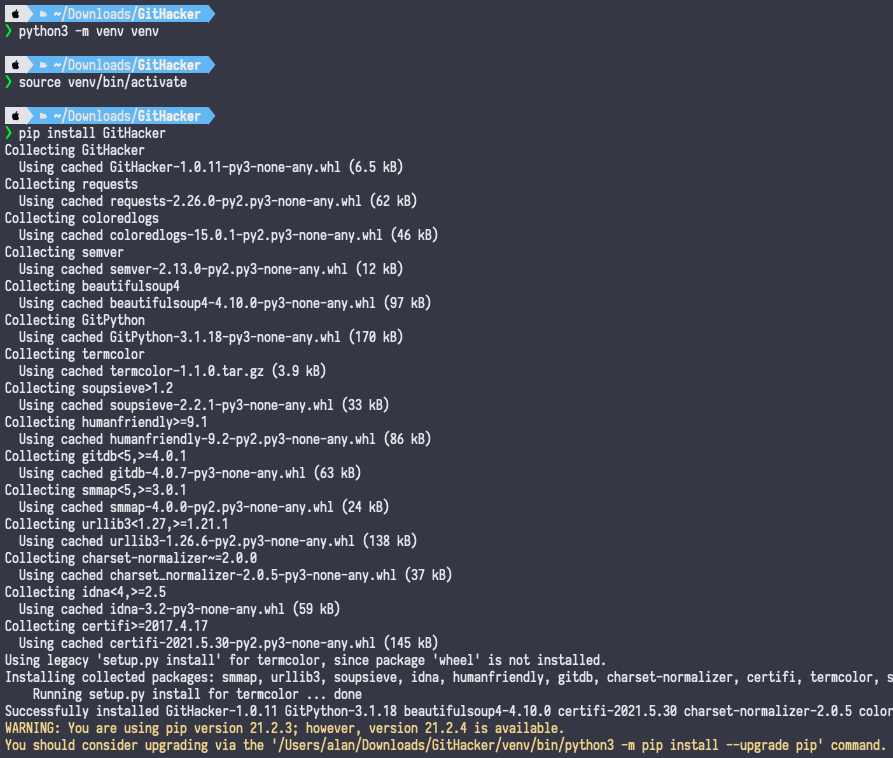Click the 'Collecting termcolor' line
The width and height of the screenshot is (893, 758).
coord(75,354)
